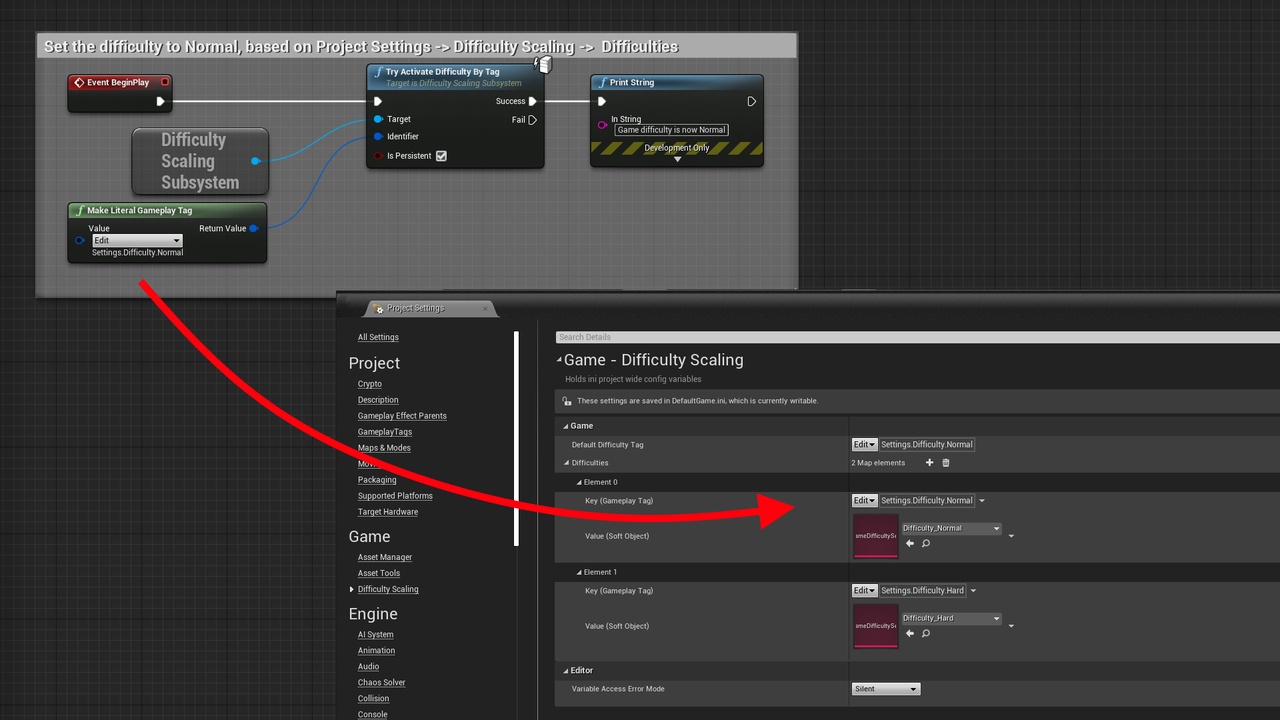
Task: Click Make Literal Gameplay Tag Value pin
Action: [x=80, y=240]
